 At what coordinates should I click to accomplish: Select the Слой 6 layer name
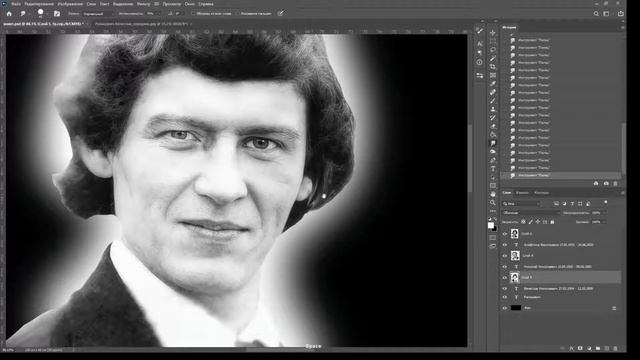point(527,234)
